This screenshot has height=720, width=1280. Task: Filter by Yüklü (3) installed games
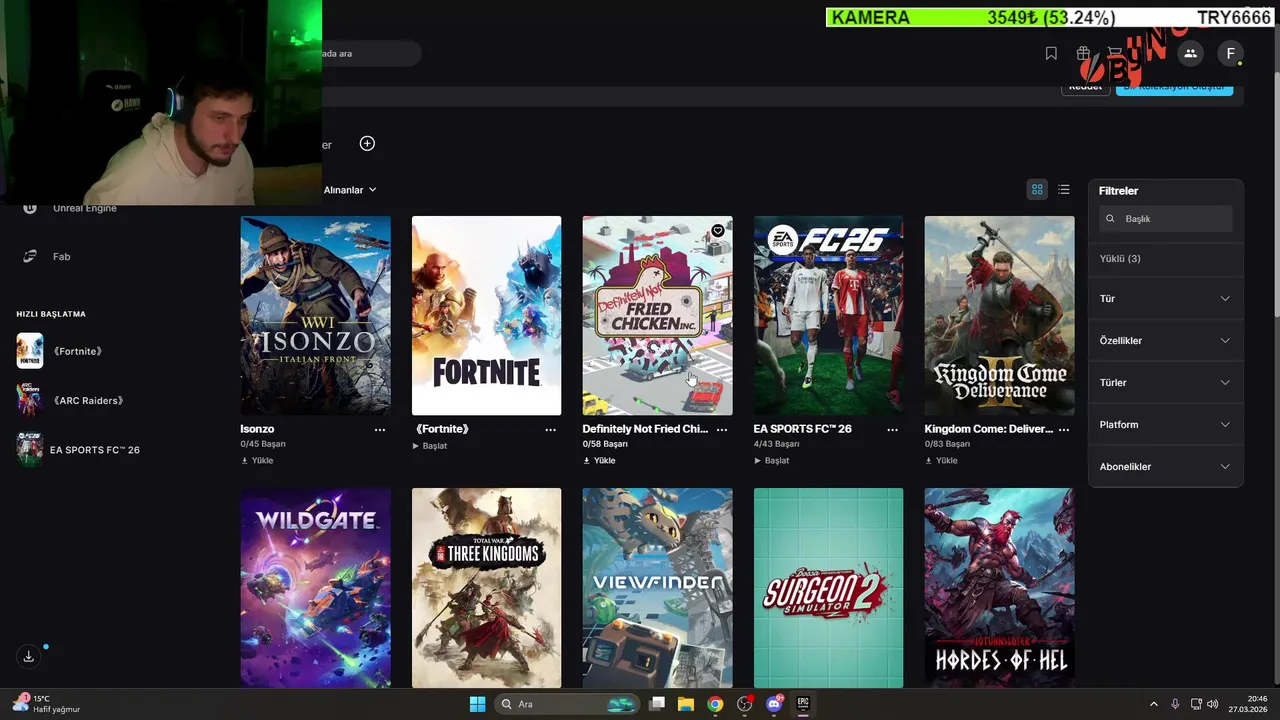tap(1120, 259)
